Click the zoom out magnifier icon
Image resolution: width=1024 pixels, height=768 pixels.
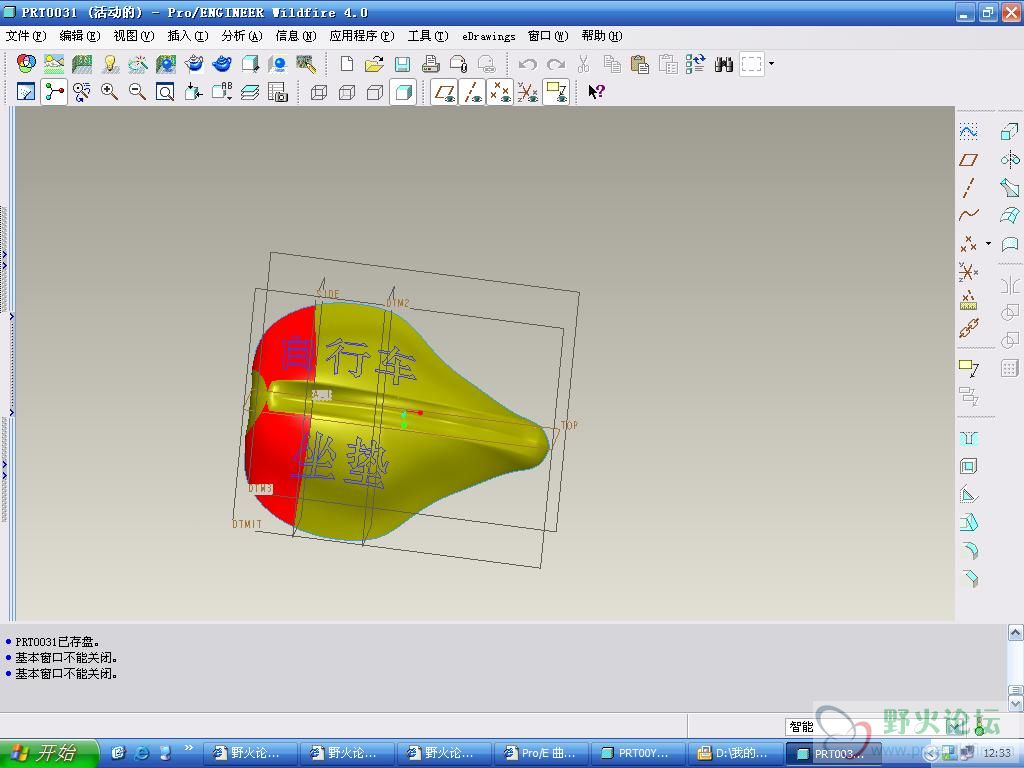click(137, 92)
